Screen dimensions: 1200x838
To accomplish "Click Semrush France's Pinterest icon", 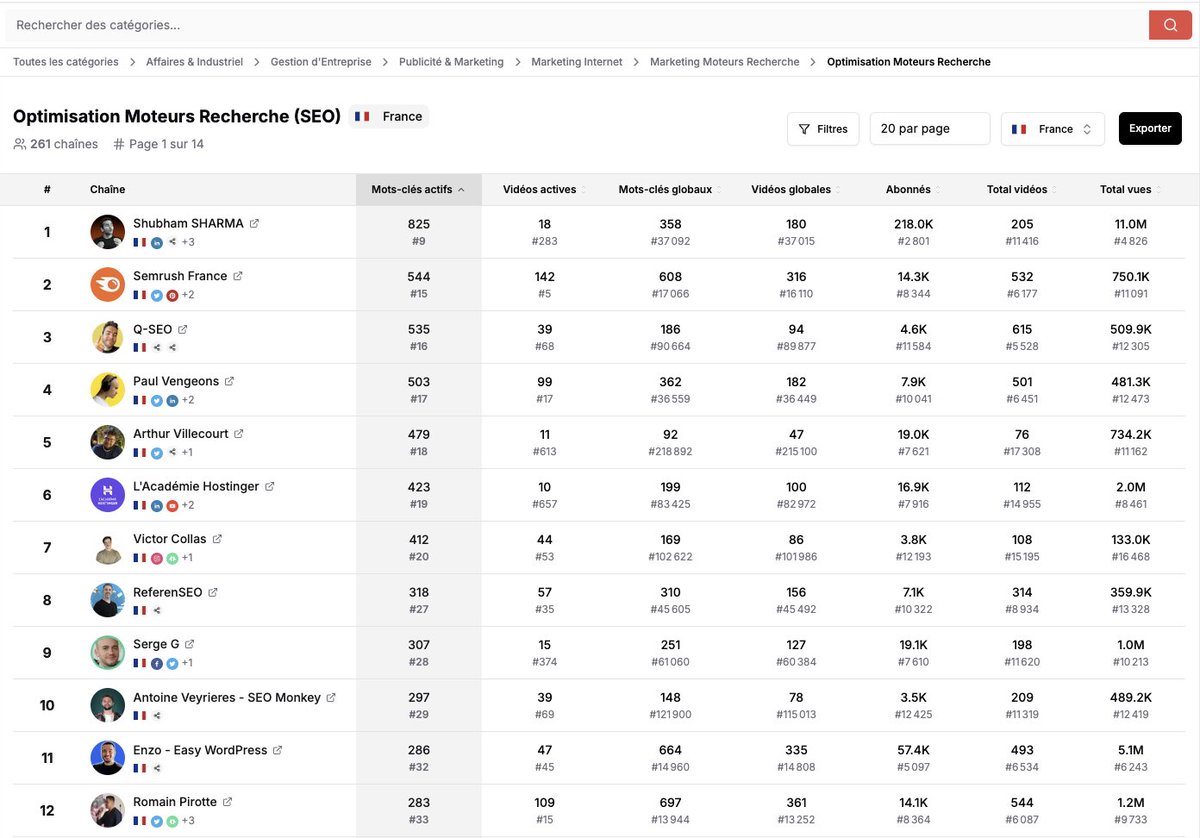I will click(172, 295).
